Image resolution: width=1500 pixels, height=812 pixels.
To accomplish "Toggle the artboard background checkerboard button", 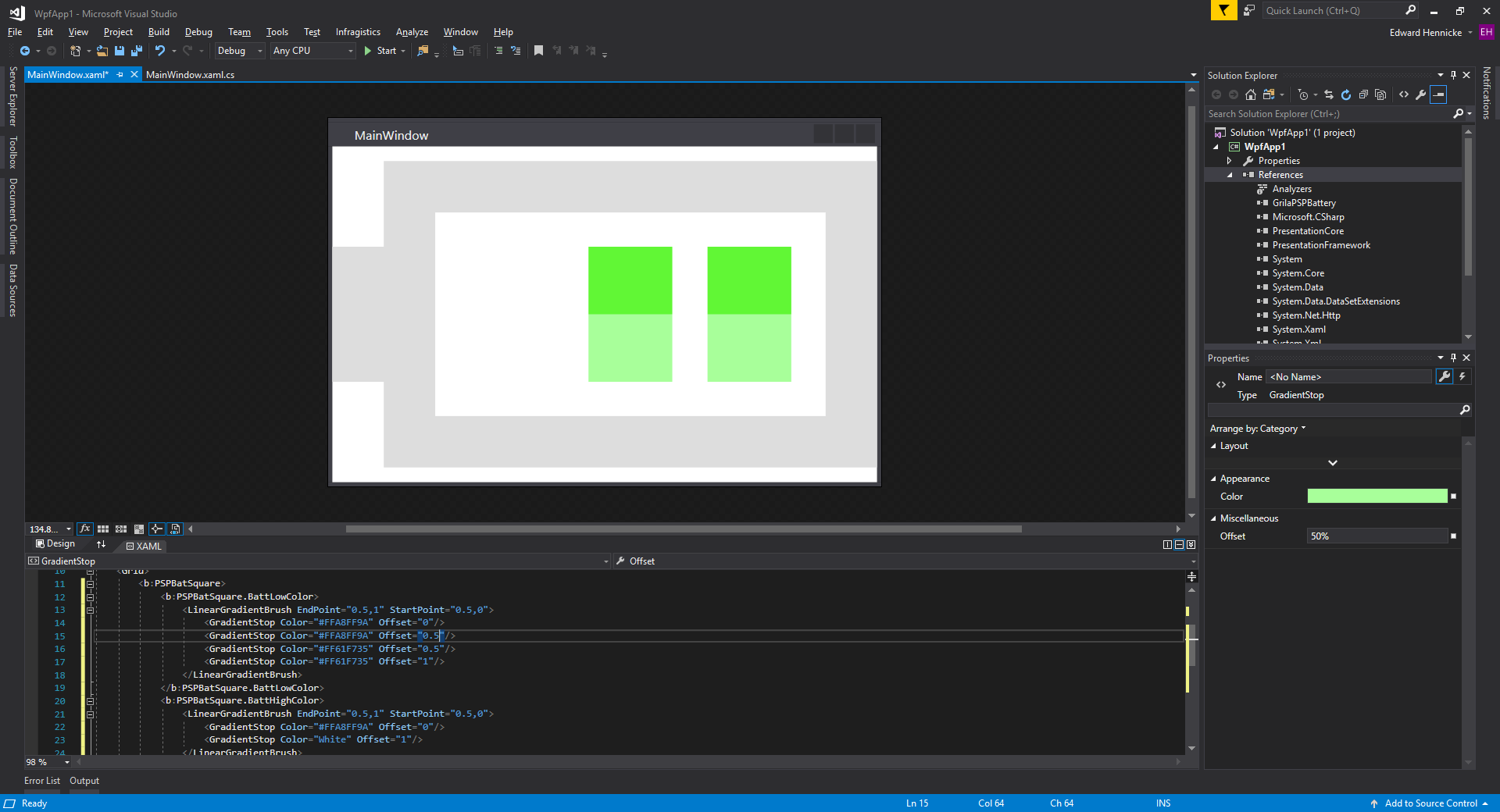I will pyautogui.click(x=139, y=529).
